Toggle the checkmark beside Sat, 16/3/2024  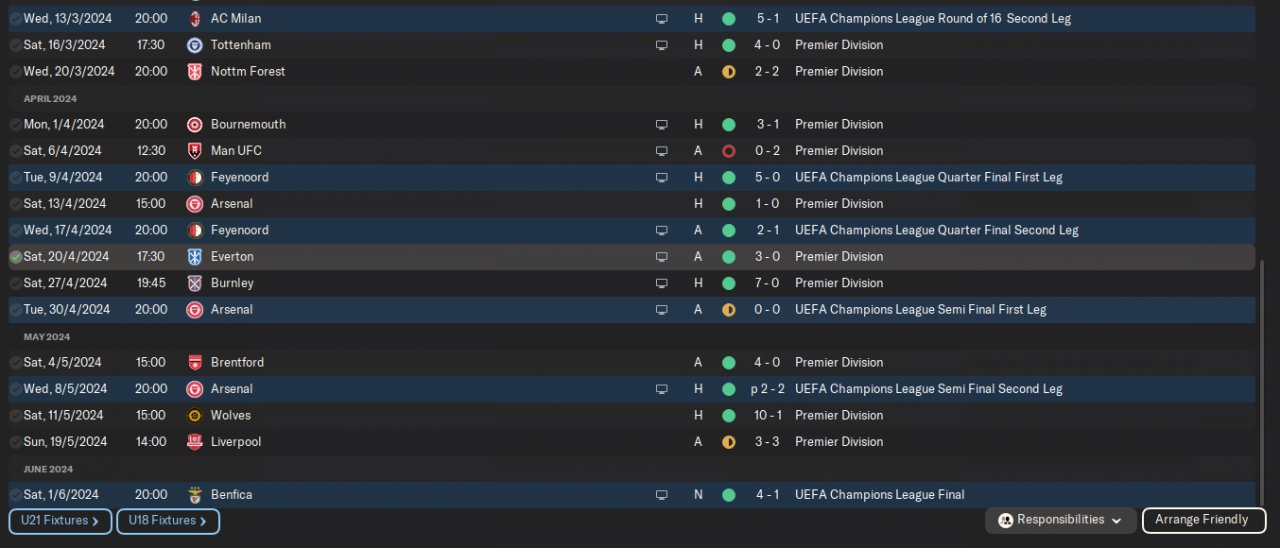coord(16,45)
